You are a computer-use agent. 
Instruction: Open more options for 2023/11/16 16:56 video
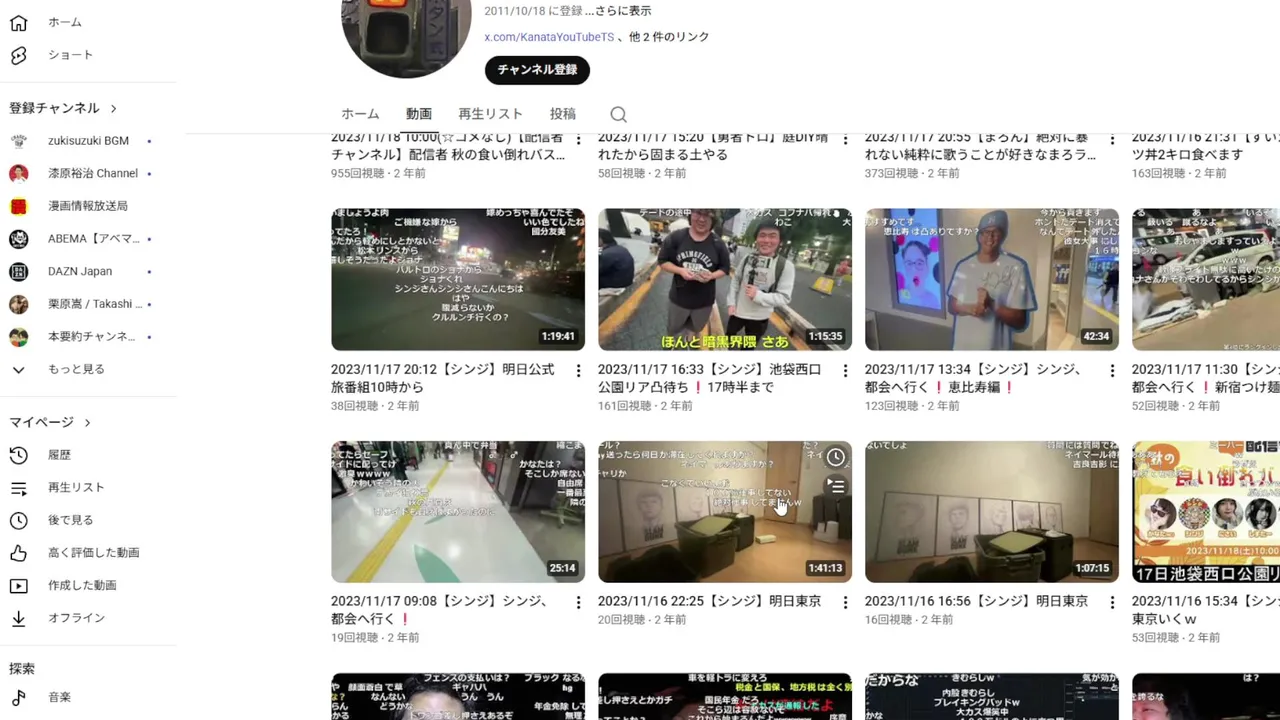point(1112,603)
